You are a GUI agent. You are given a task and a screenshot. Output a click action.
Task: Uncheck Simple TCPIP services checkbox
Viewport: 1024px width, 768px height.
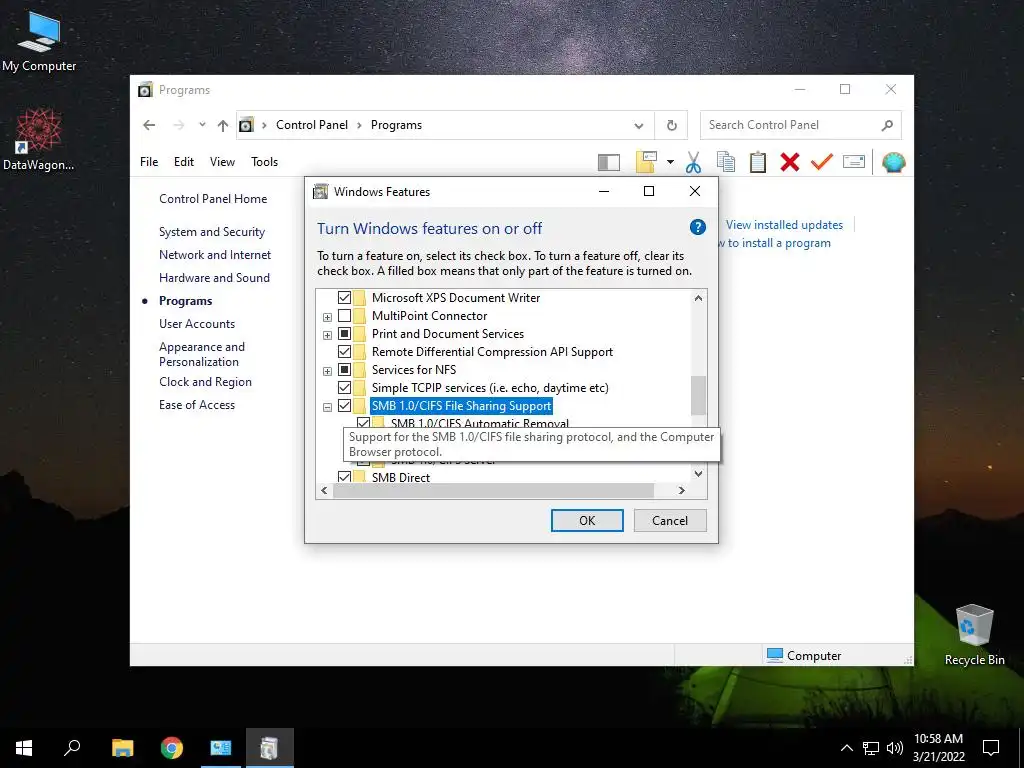click(344, 388)
